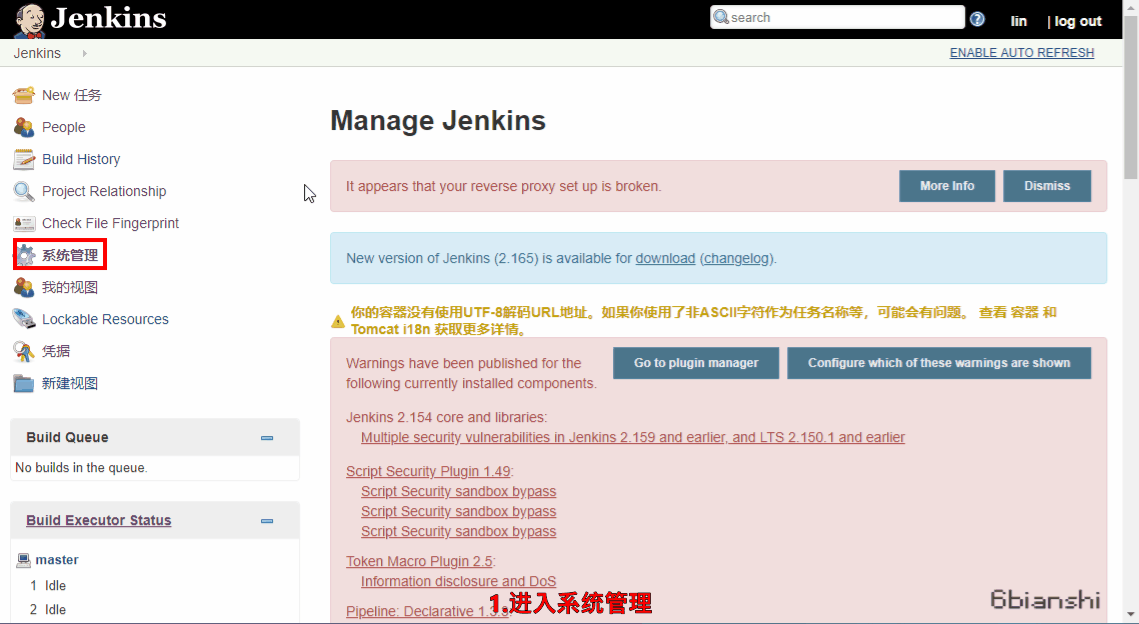The image size is (1139, 624).
Task: Click the master computer icon
Action: (x=23, y=559)
